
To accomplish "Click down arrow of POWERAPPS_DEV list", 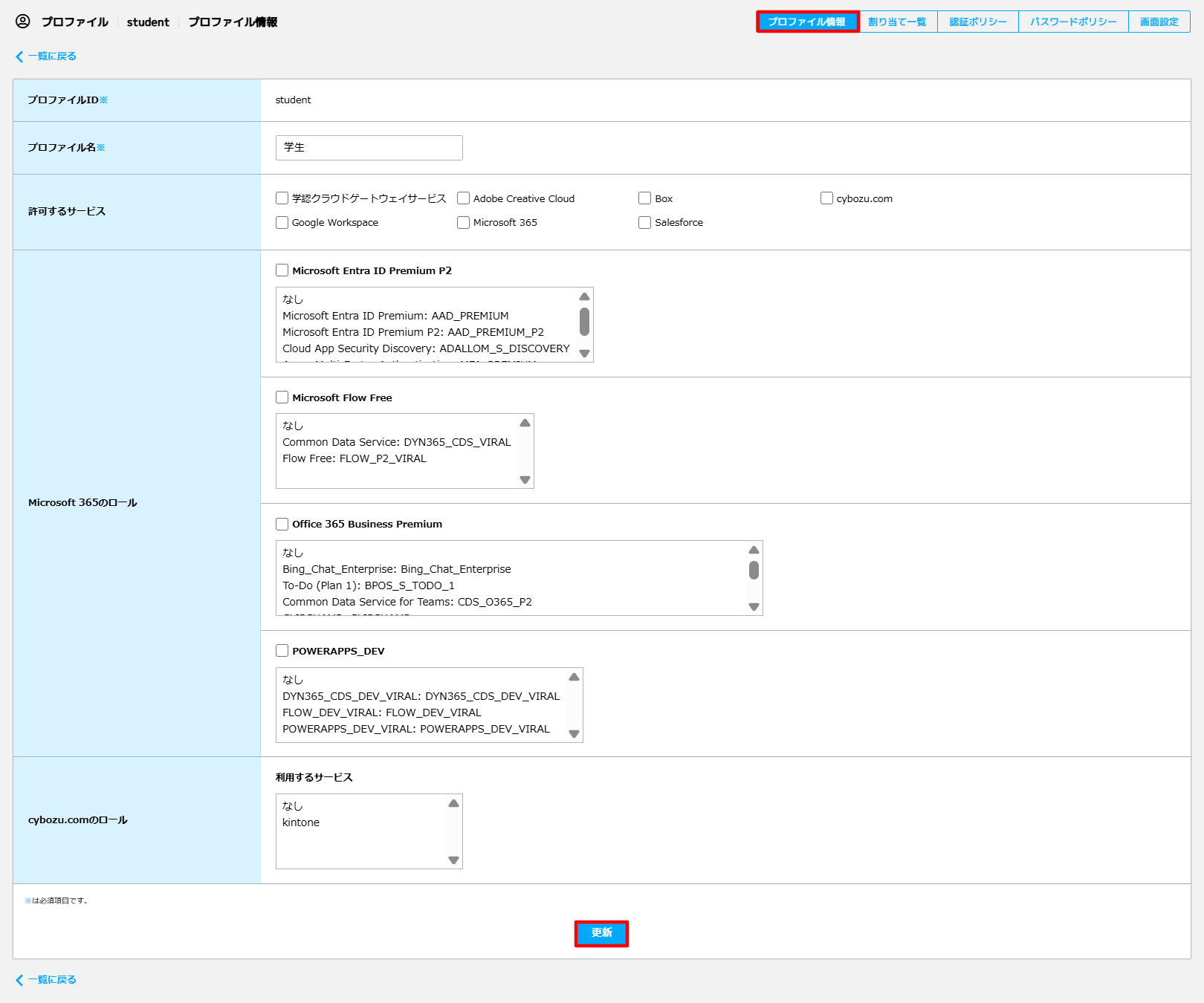I will (x=574, y=734).
